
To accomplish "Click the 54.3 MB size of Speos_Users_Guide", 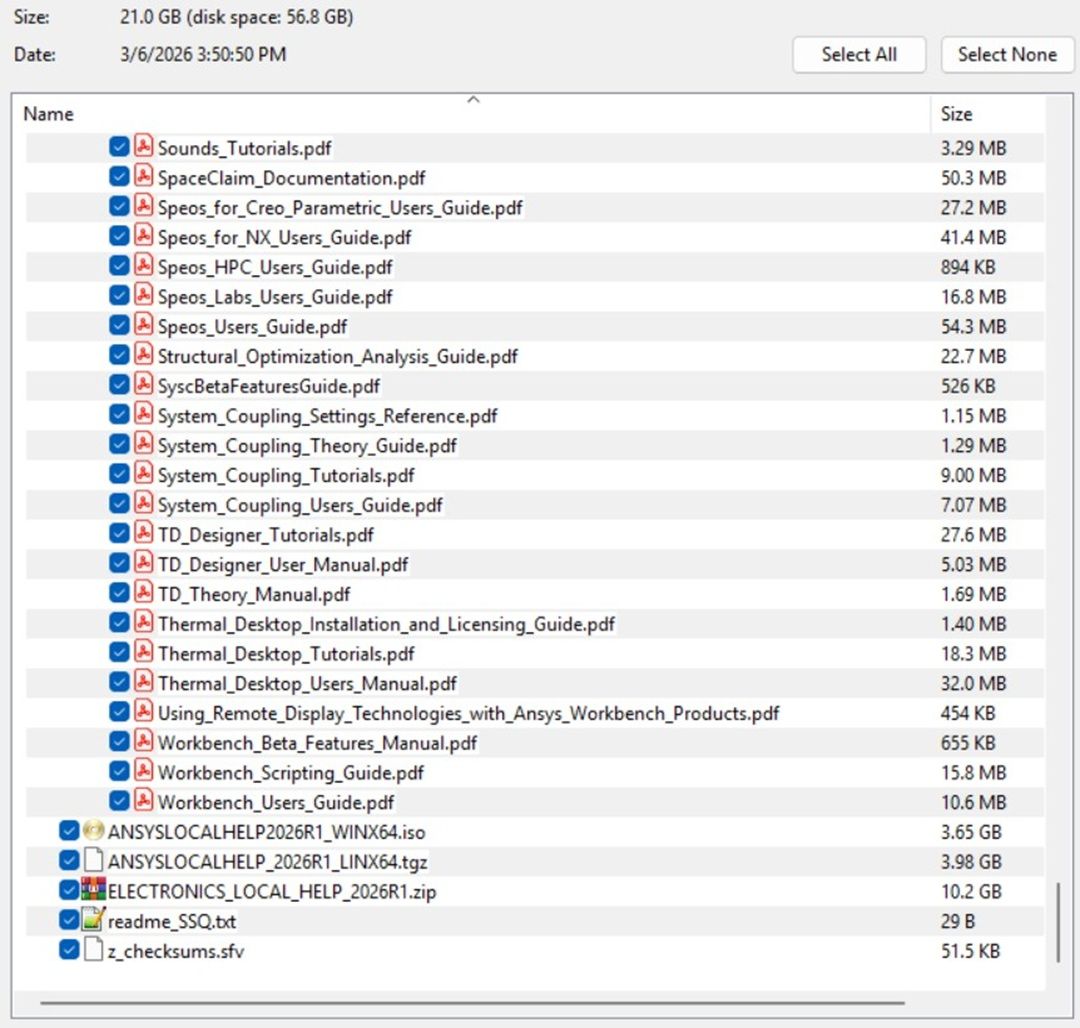I will click(973, 326).
